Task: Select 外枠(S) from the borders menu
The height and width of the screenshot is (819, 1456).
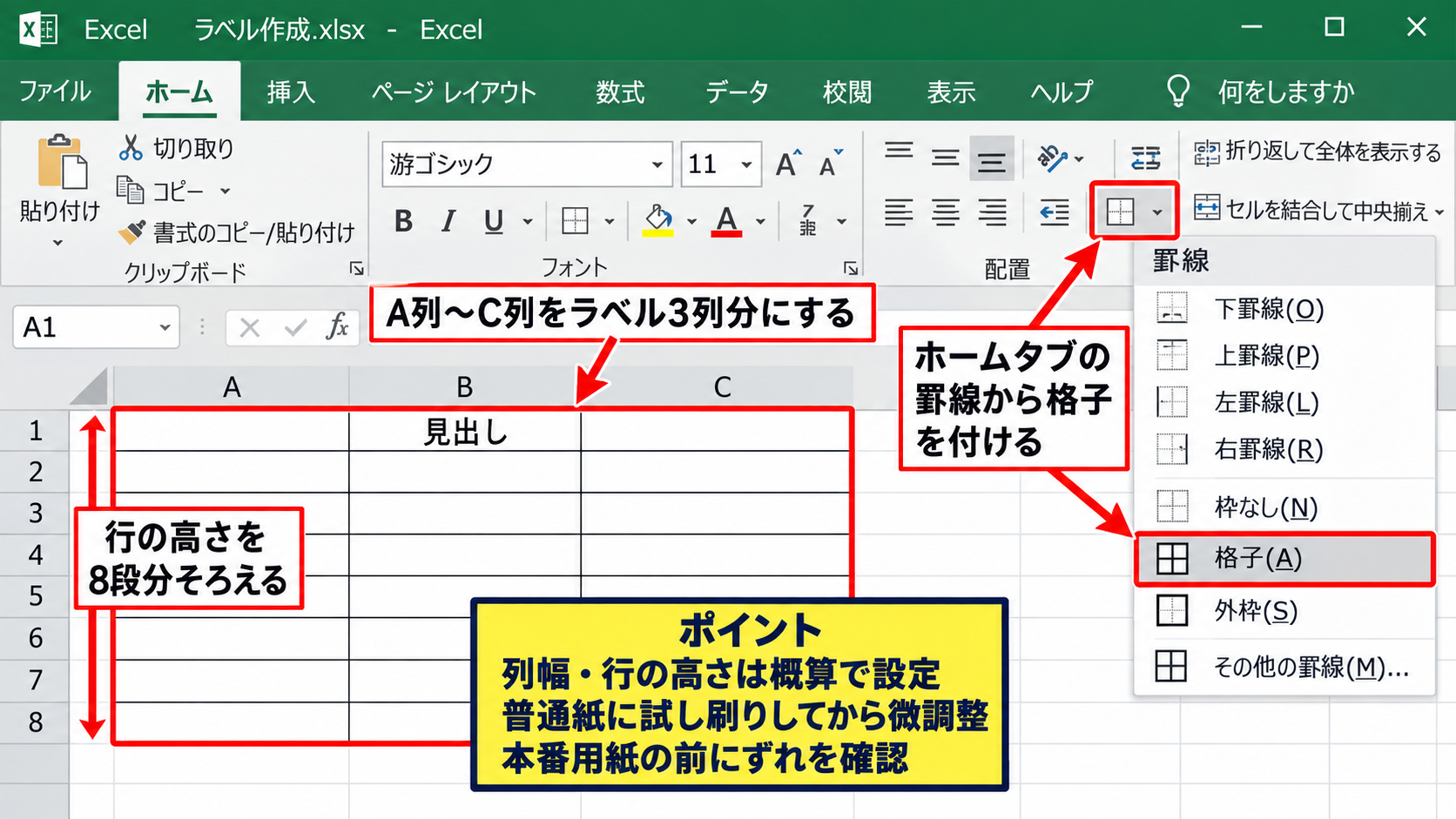Action: [1284, 611]
